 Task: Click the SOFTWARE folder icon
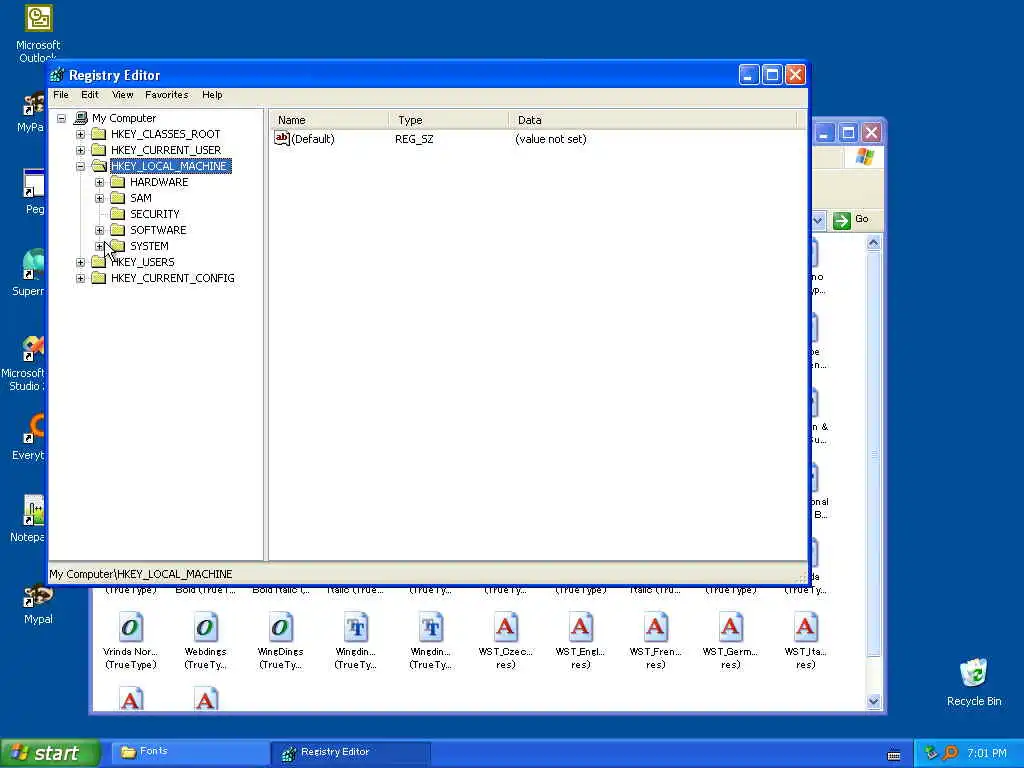[118, 229]
